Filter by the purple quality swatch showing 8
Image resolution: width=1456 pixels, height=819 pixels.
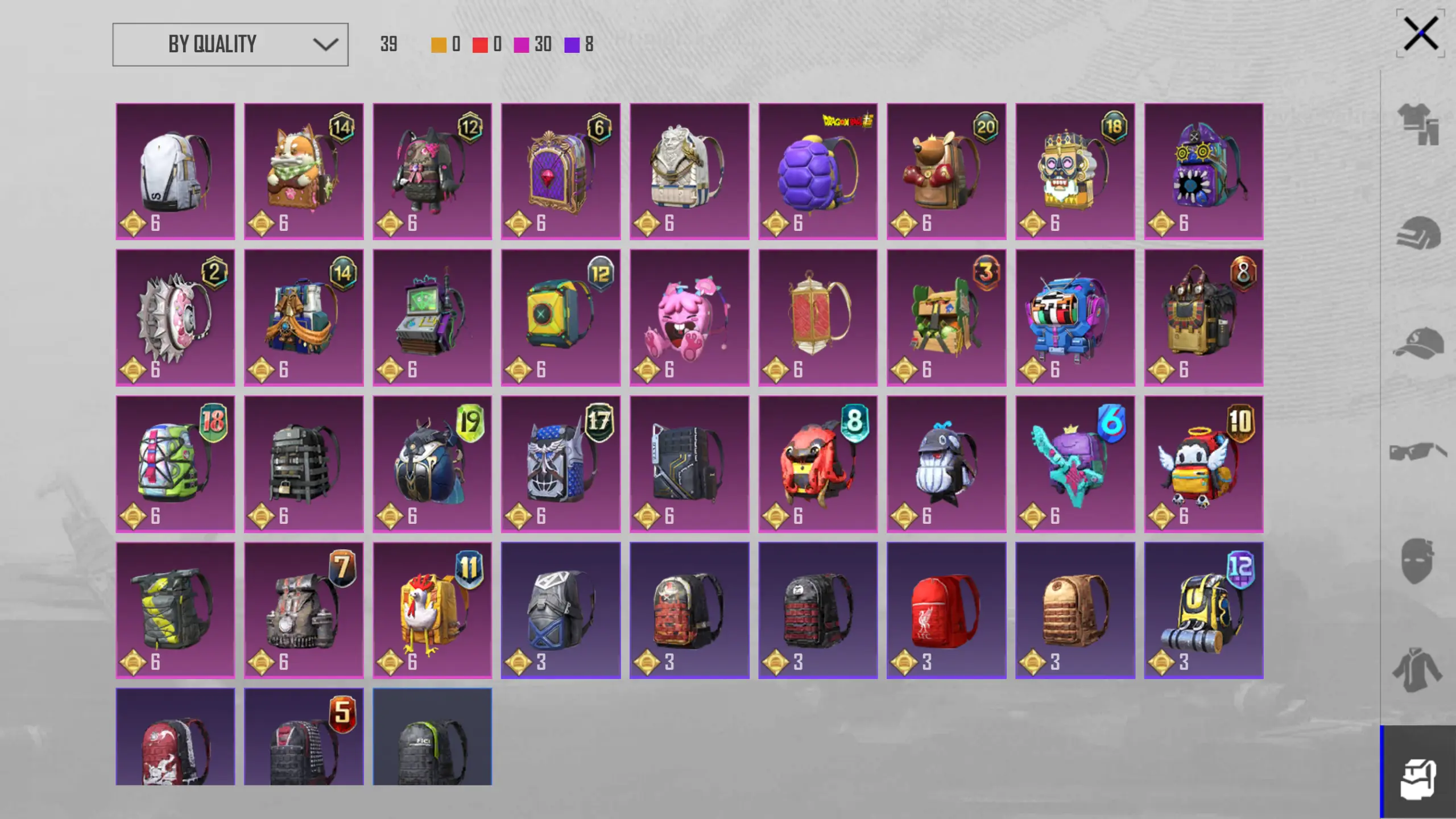(x=572, y=45)
